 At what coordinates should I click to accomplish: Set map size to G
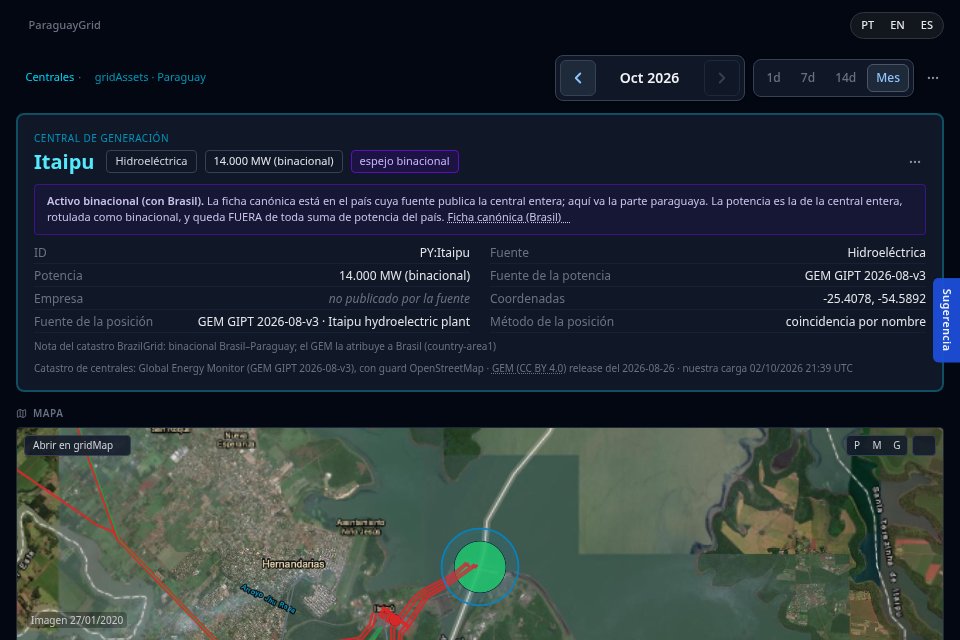point(897,445)
